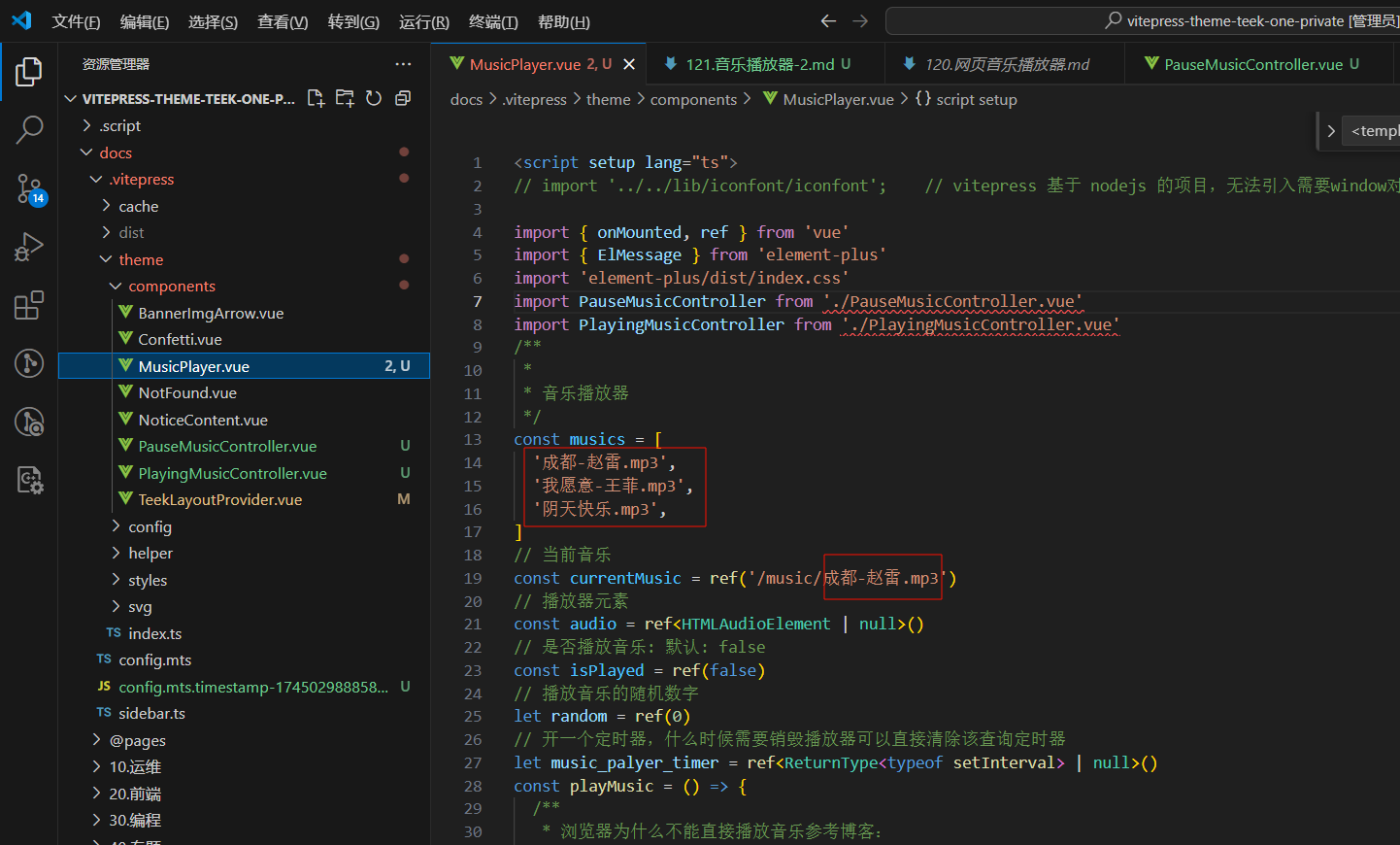Open the 帮助(H) menu
This screenshot has width=1400, height=845.
[563, 21]
